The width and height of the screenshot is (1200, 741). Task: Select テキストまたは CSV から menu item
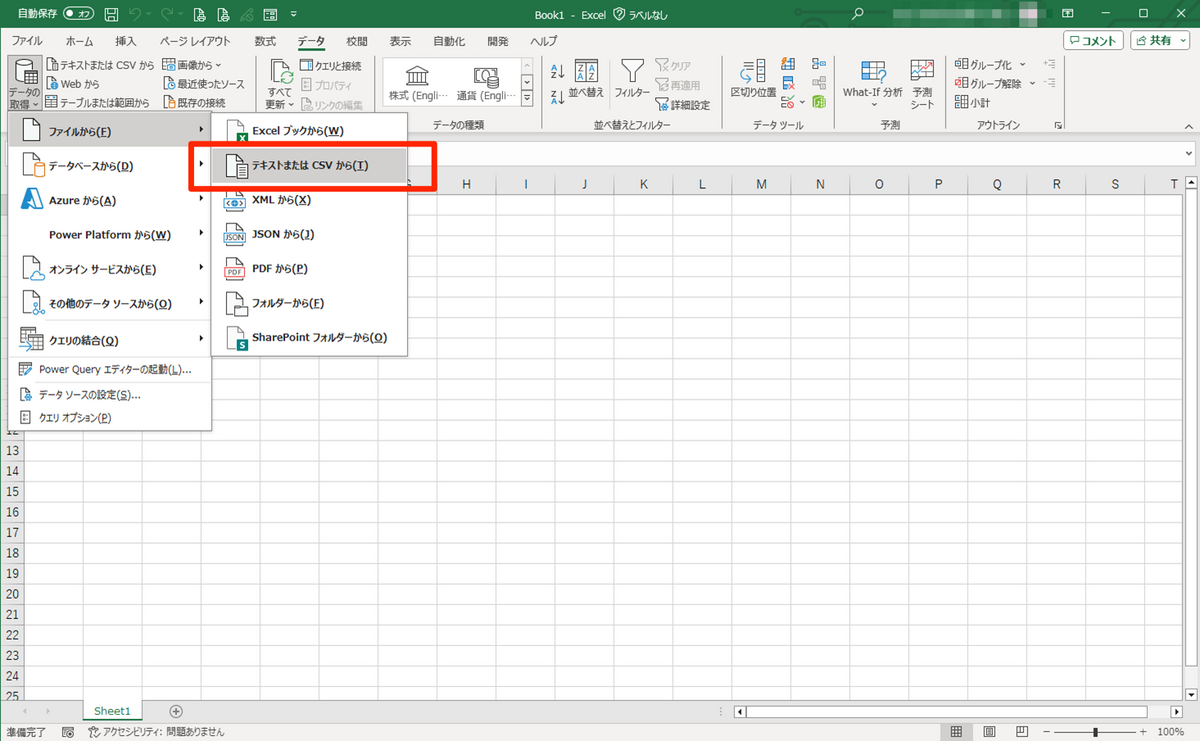[x=310, y=165]
